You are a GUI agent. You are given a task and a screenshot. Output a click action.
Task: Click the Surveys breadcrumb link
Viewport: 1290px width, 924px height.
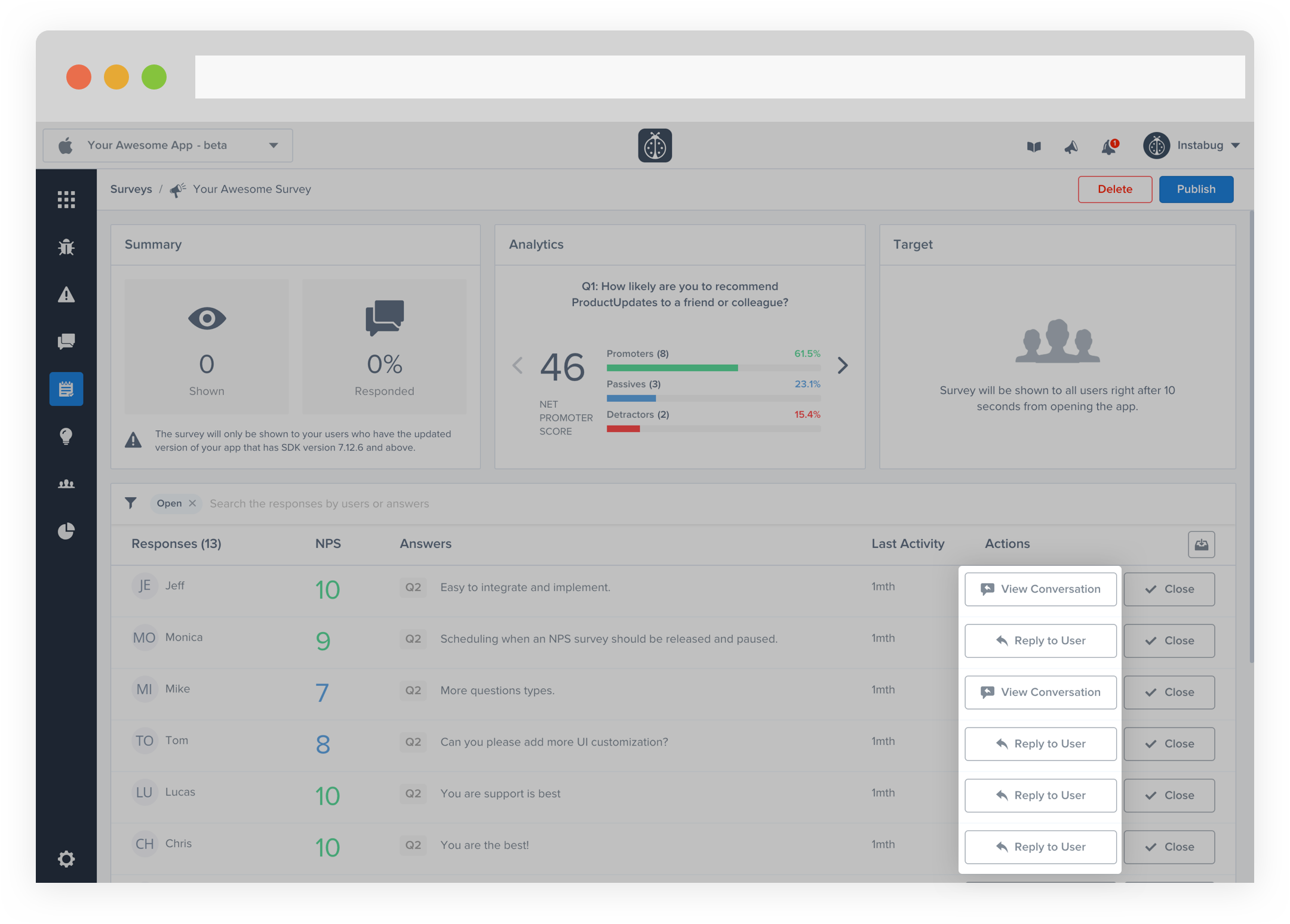point(131,189)
